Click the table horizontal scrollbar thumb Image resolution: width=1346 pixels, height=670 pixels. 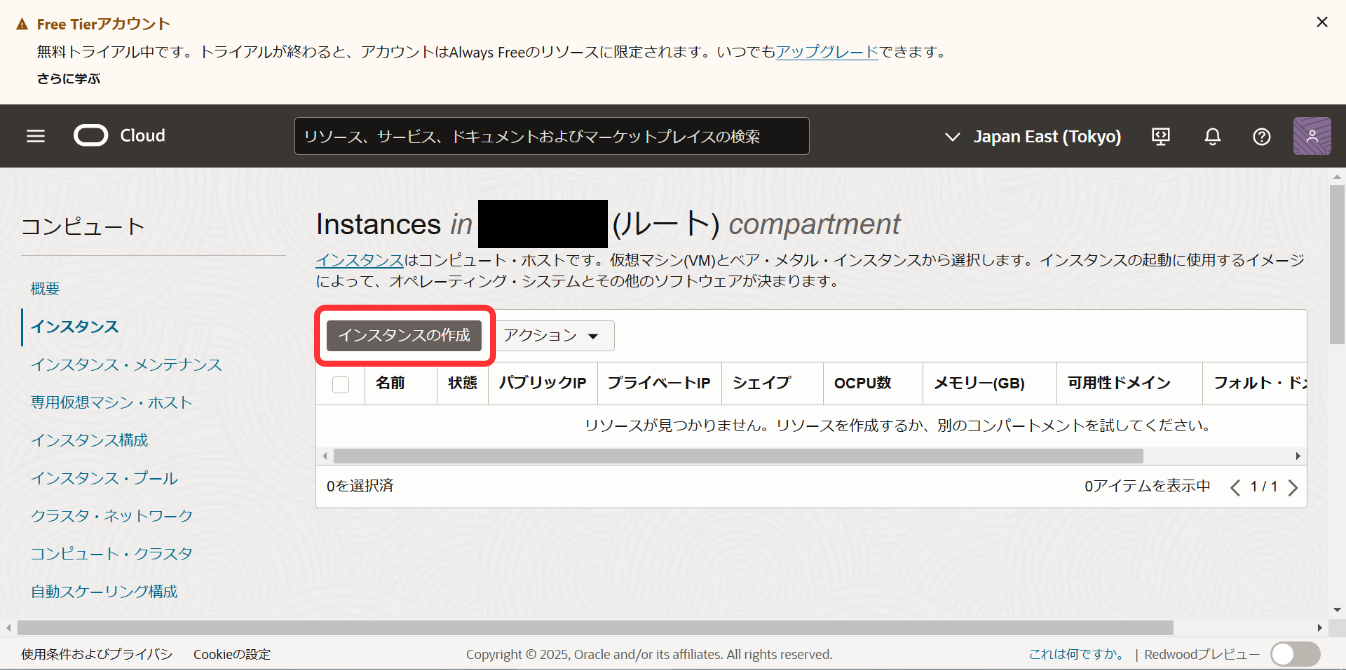tap(738, 456)
